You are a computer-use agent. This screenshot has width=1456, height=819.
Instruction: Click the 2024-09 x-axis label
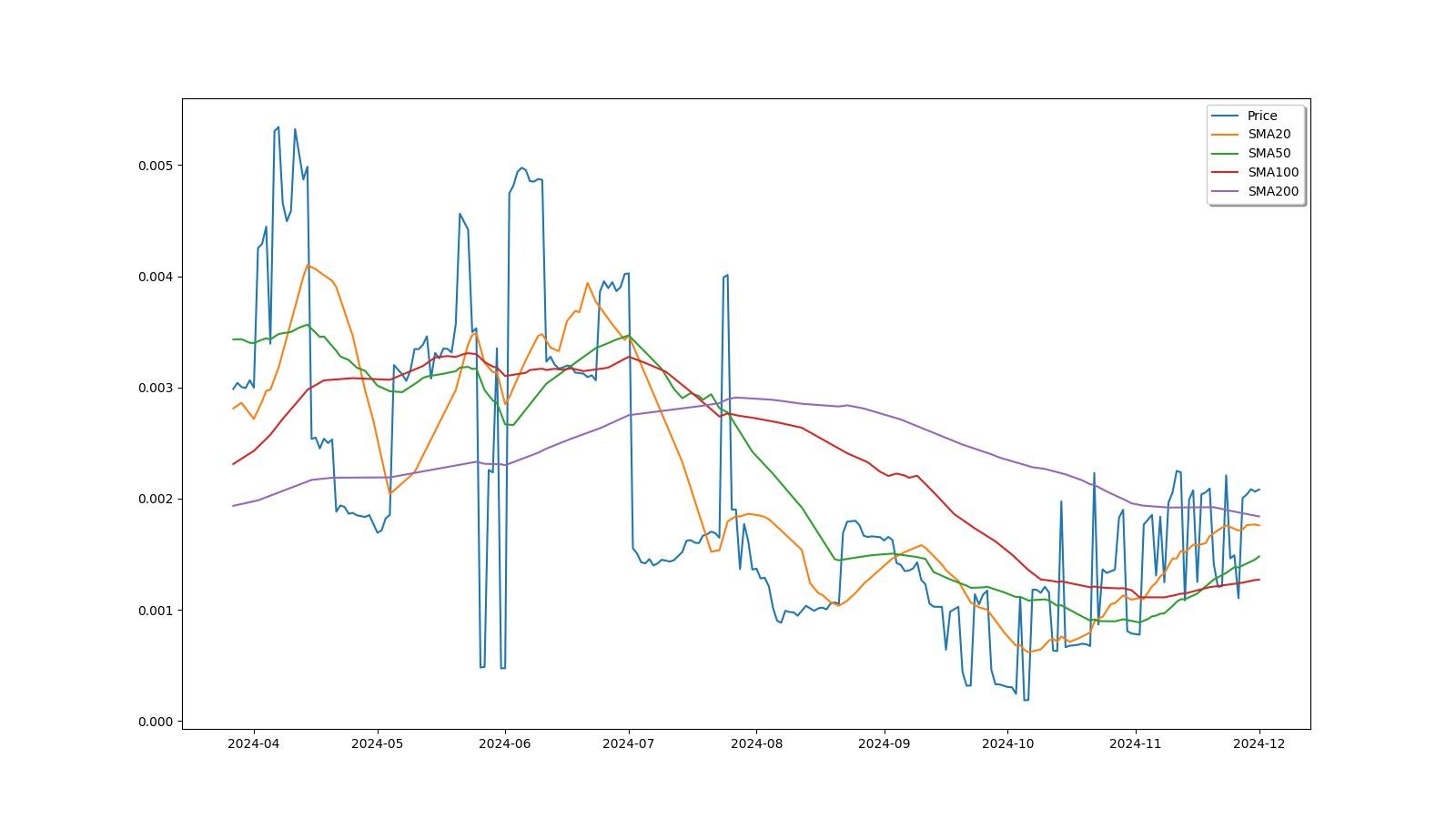point(885,743)
